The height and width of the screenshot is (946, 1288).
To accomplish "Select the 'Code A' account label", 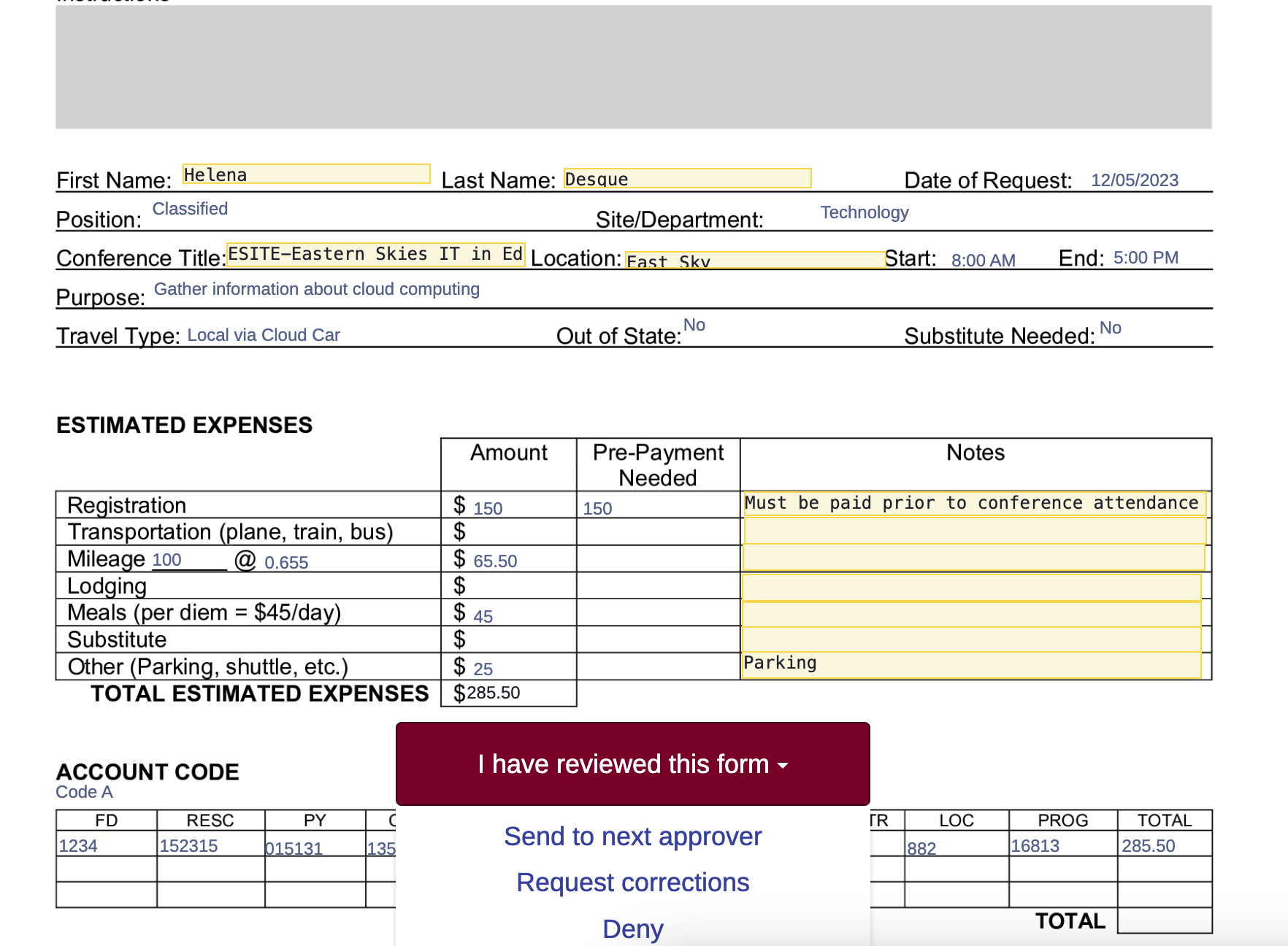I will click(84, 792).
